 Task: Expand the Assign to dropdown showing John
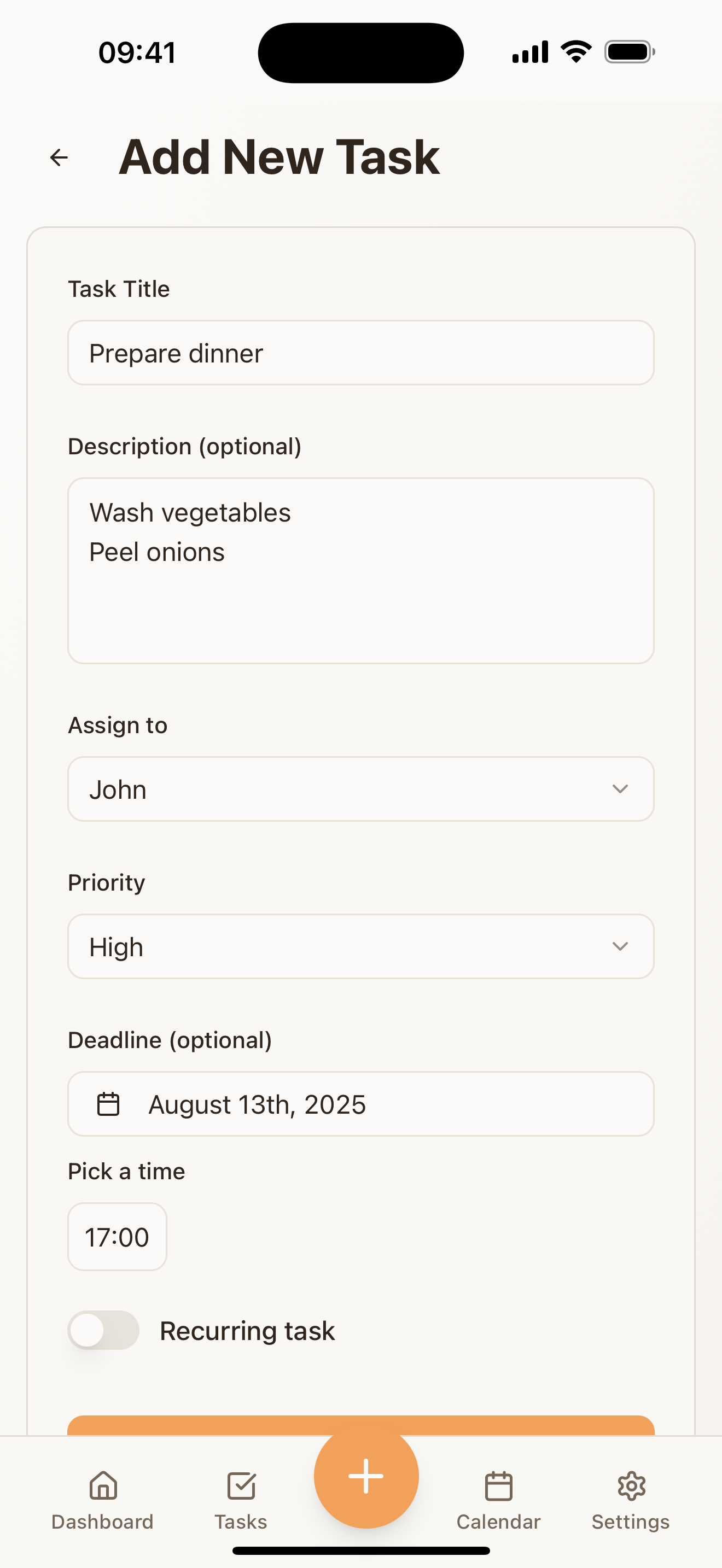361,789
